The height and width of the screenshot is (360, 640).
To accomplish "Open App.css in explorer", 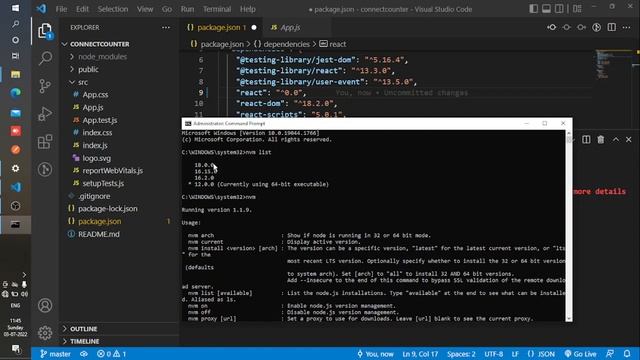I will (95, 95).
